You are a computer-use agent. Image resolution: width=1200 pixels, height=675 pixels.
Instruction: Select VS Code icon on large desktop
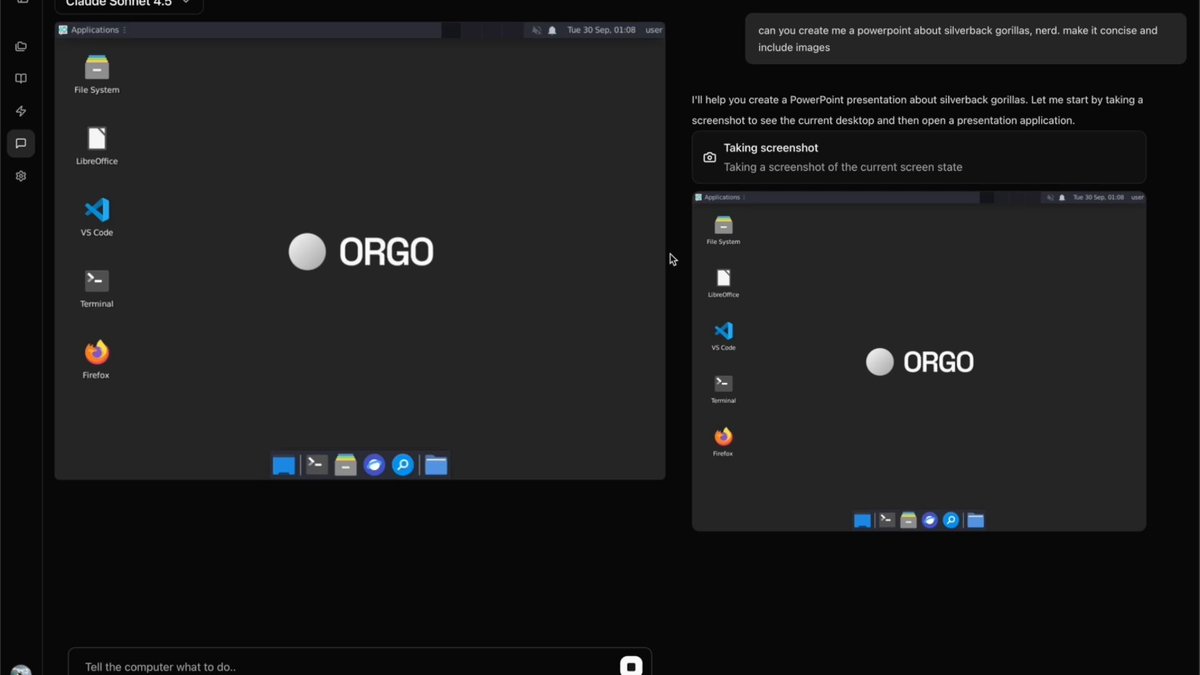(97, 217)
